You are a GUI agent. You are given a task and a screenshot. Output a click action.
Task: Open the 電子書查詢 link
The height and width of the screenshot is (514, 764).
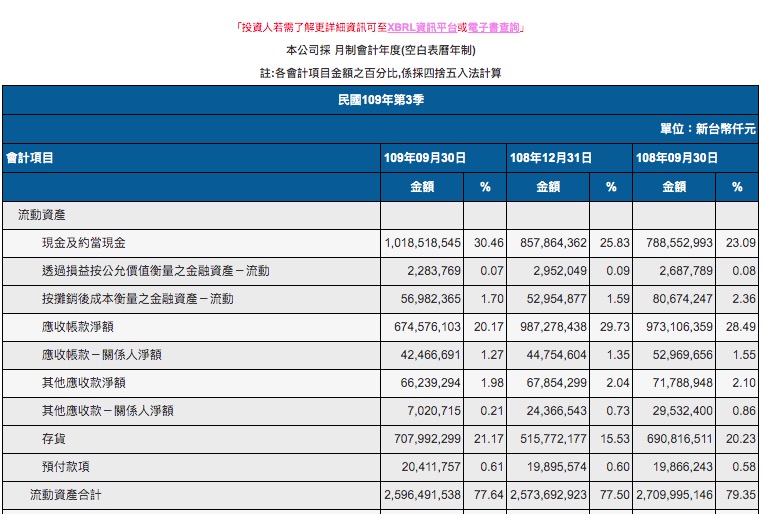pos(494,28)
